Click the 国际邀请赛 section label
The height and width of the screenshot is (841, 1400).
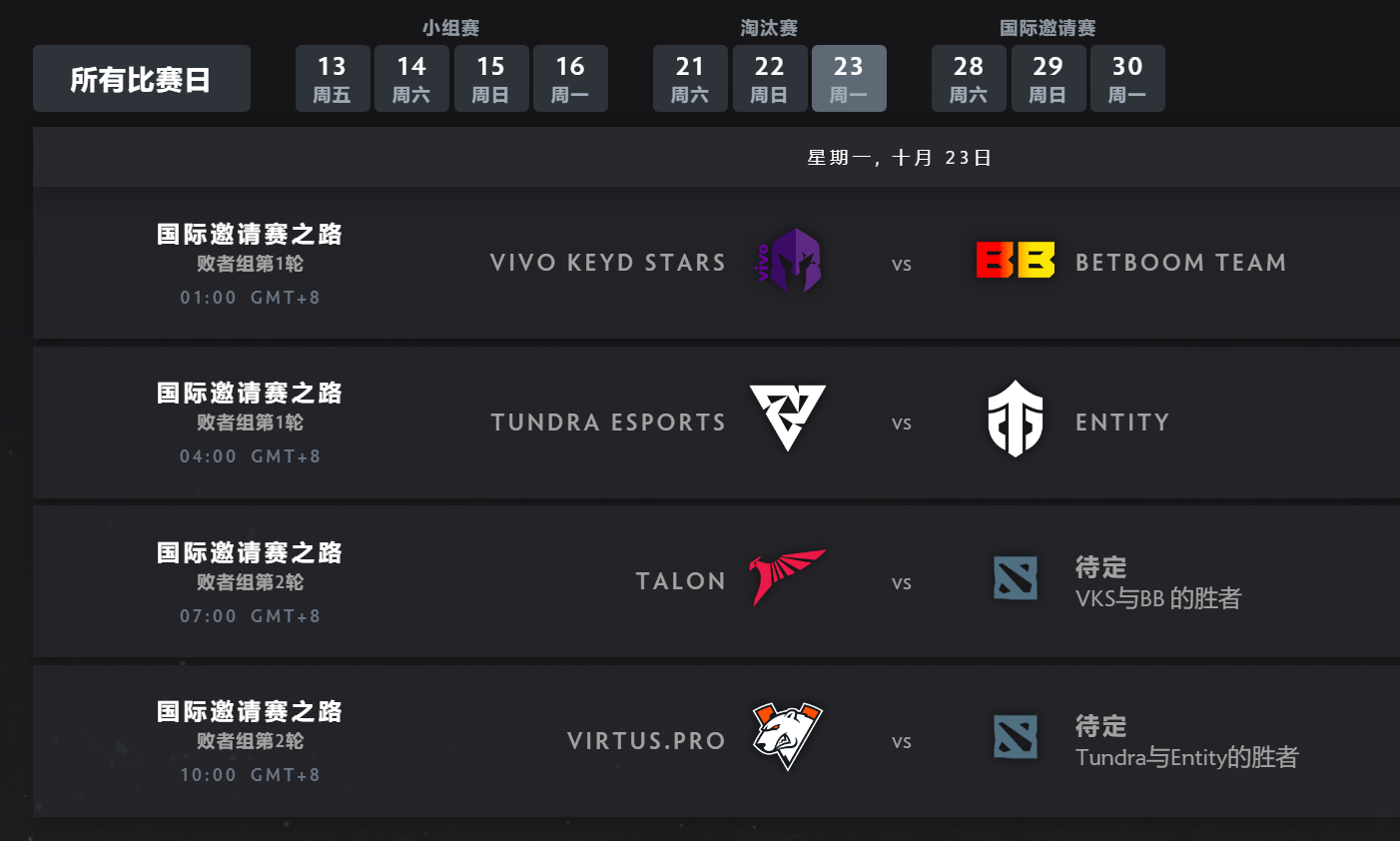coord(1049,28)
